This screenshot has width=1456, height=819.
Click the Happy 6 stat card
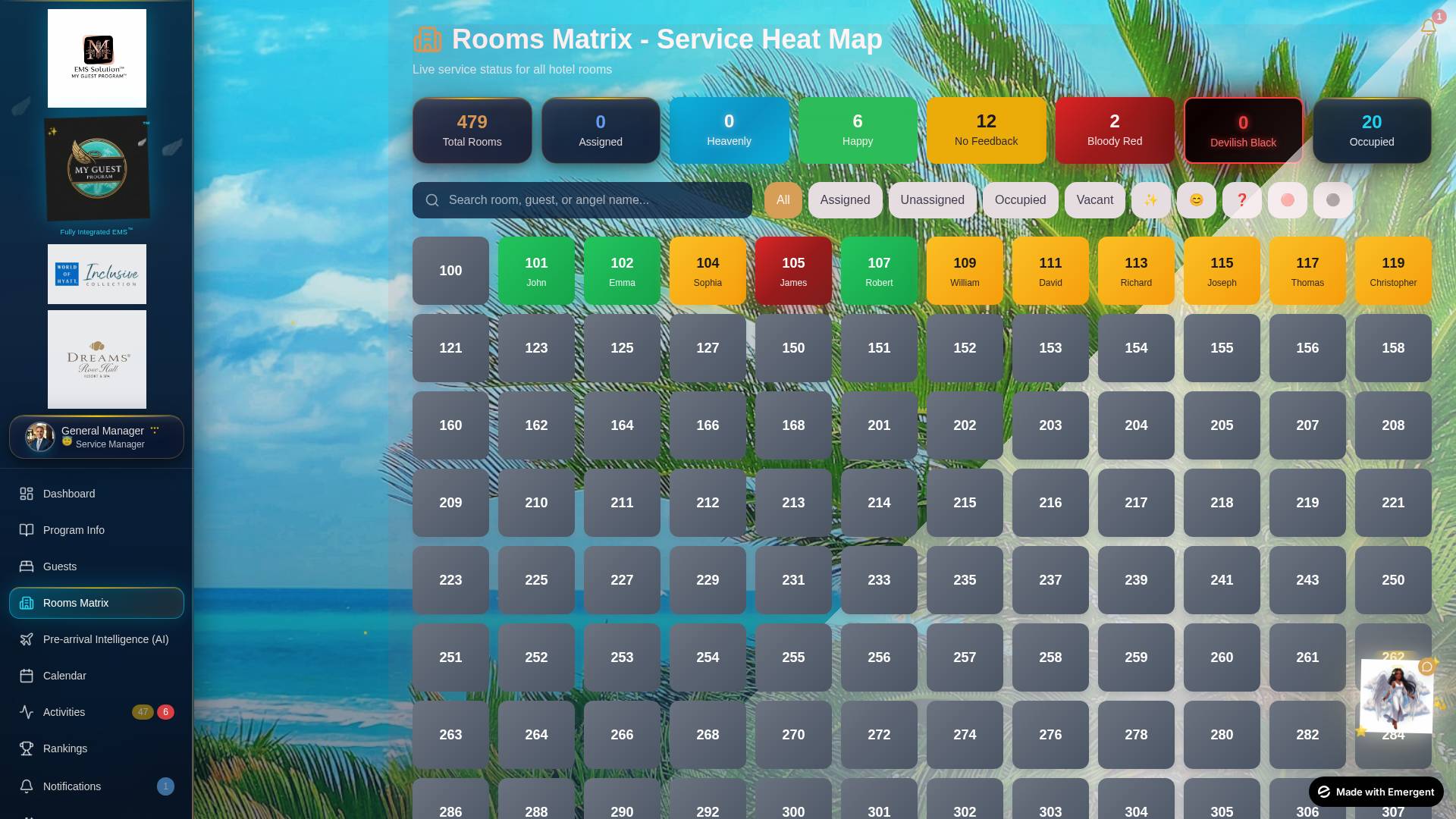pos(858,130)
